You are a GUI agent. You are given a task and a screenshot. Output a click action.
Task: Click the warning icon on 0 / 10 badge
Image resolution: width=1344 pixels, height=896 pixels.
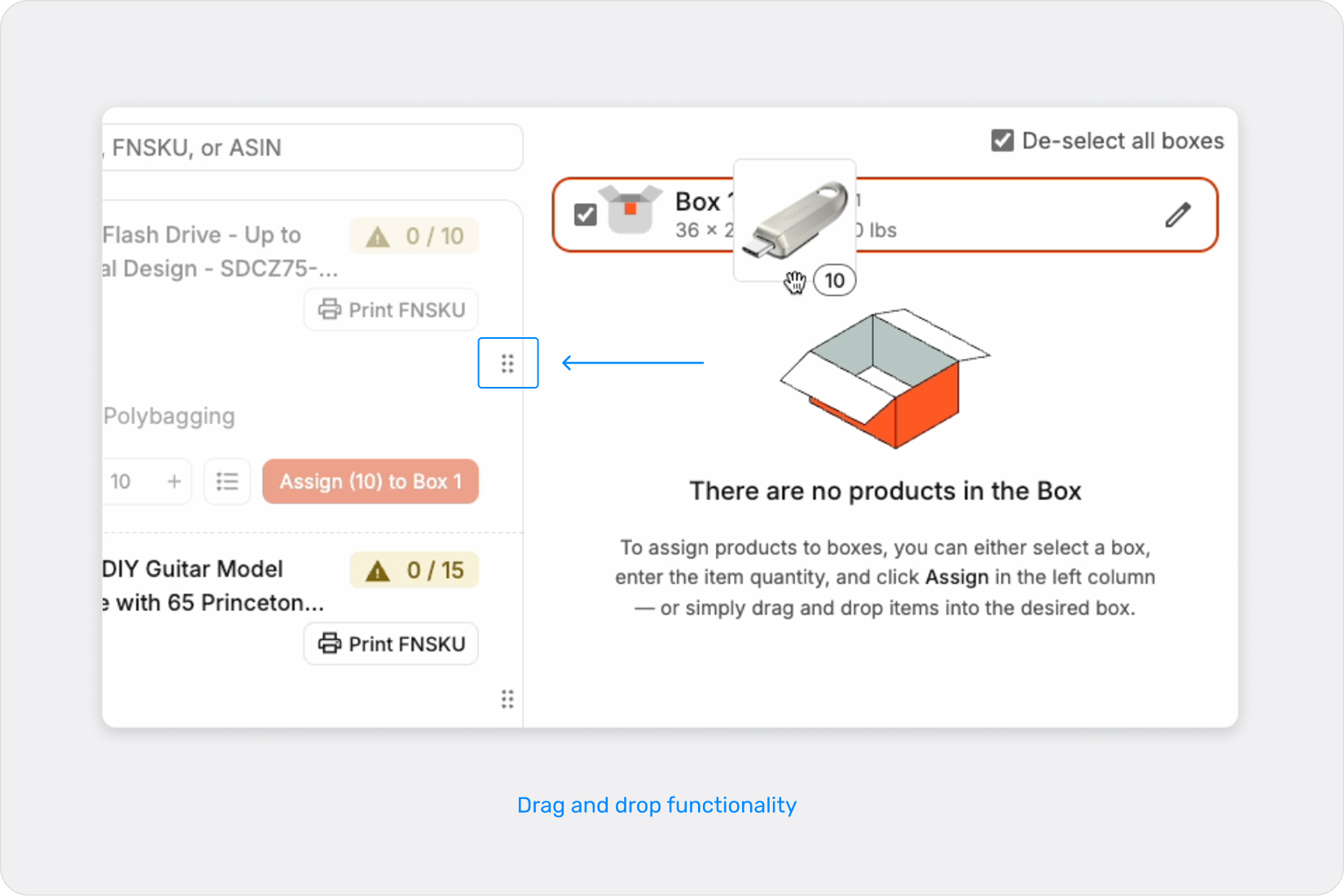pyautogui.click(x=377, y=237)
